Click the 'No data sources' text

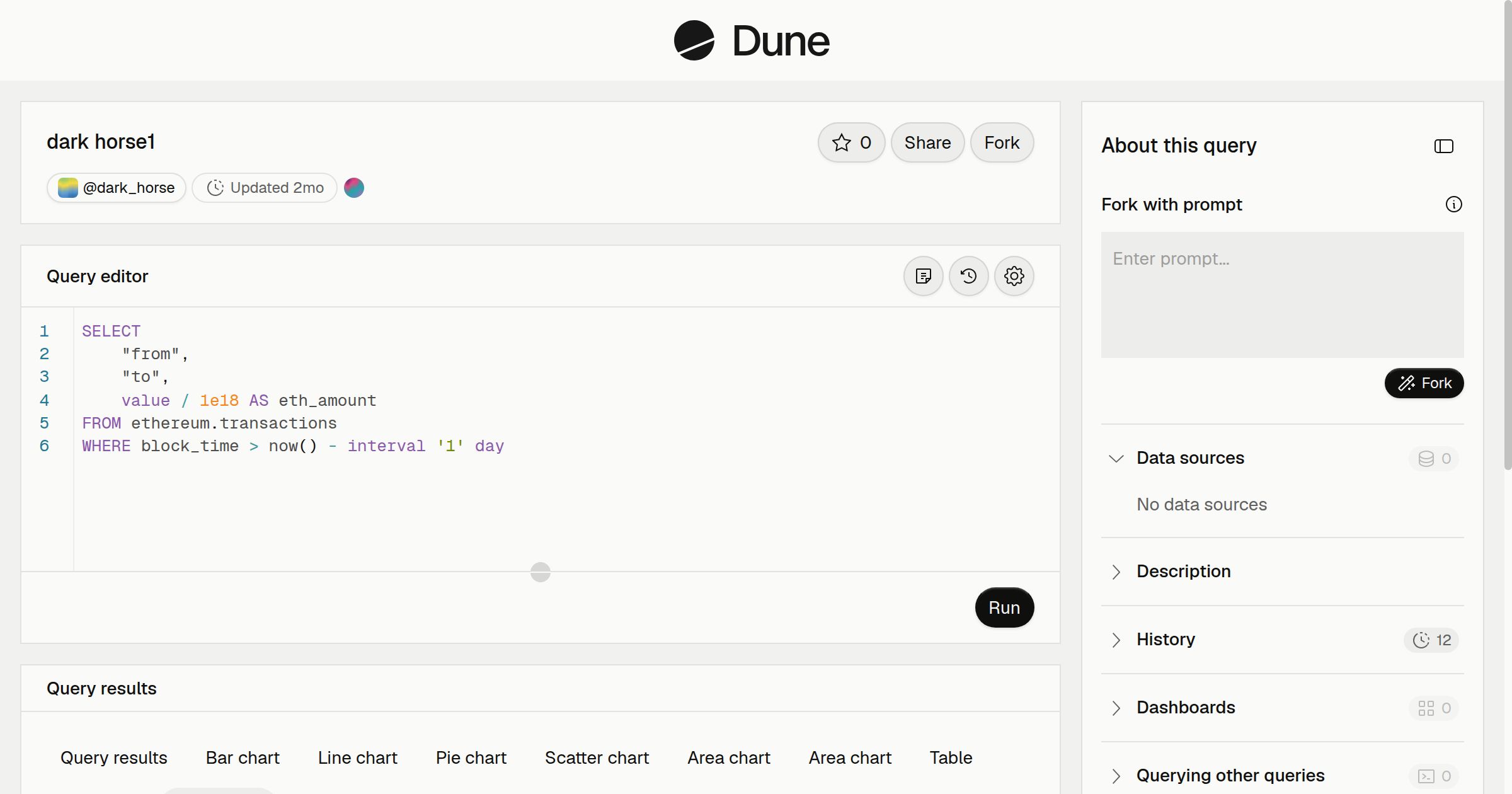click(1201, 504)
